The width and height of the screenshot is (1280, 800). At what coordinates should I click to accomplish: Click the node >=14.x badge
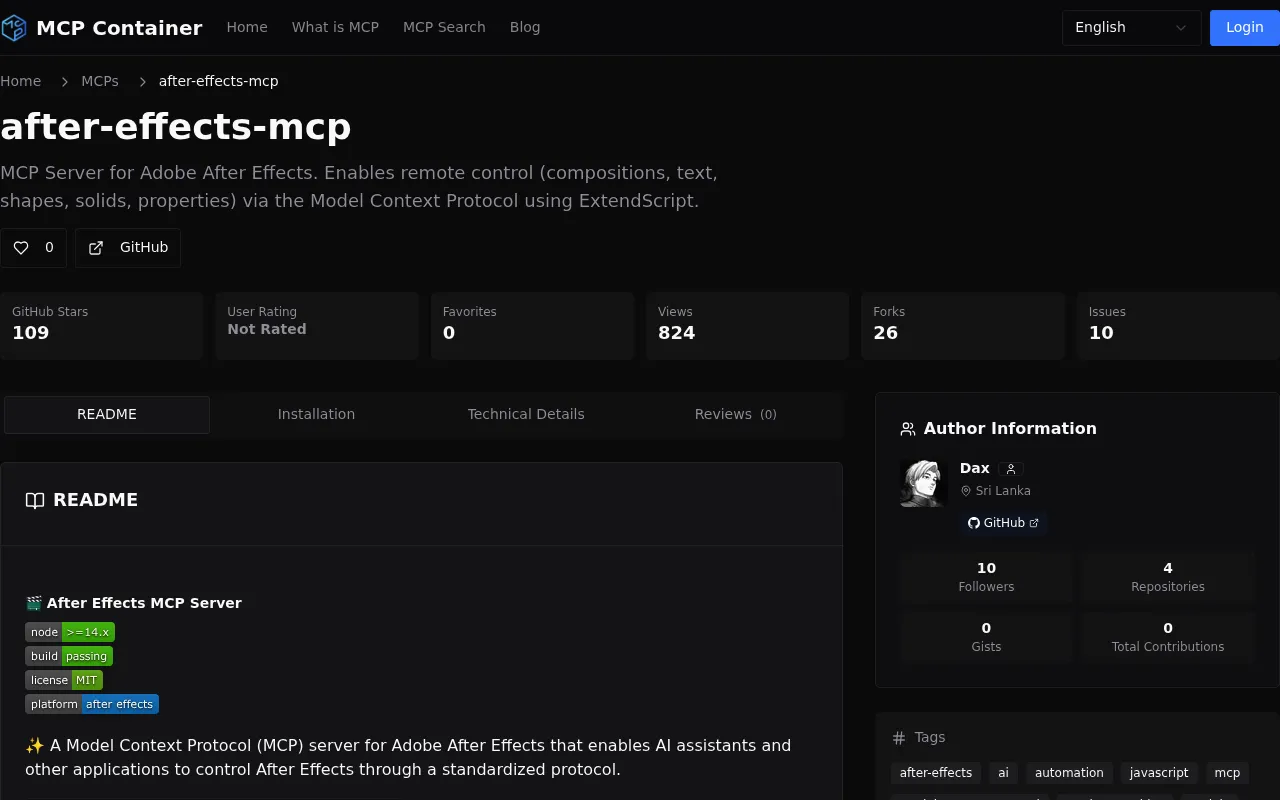(x=70, y=632)
